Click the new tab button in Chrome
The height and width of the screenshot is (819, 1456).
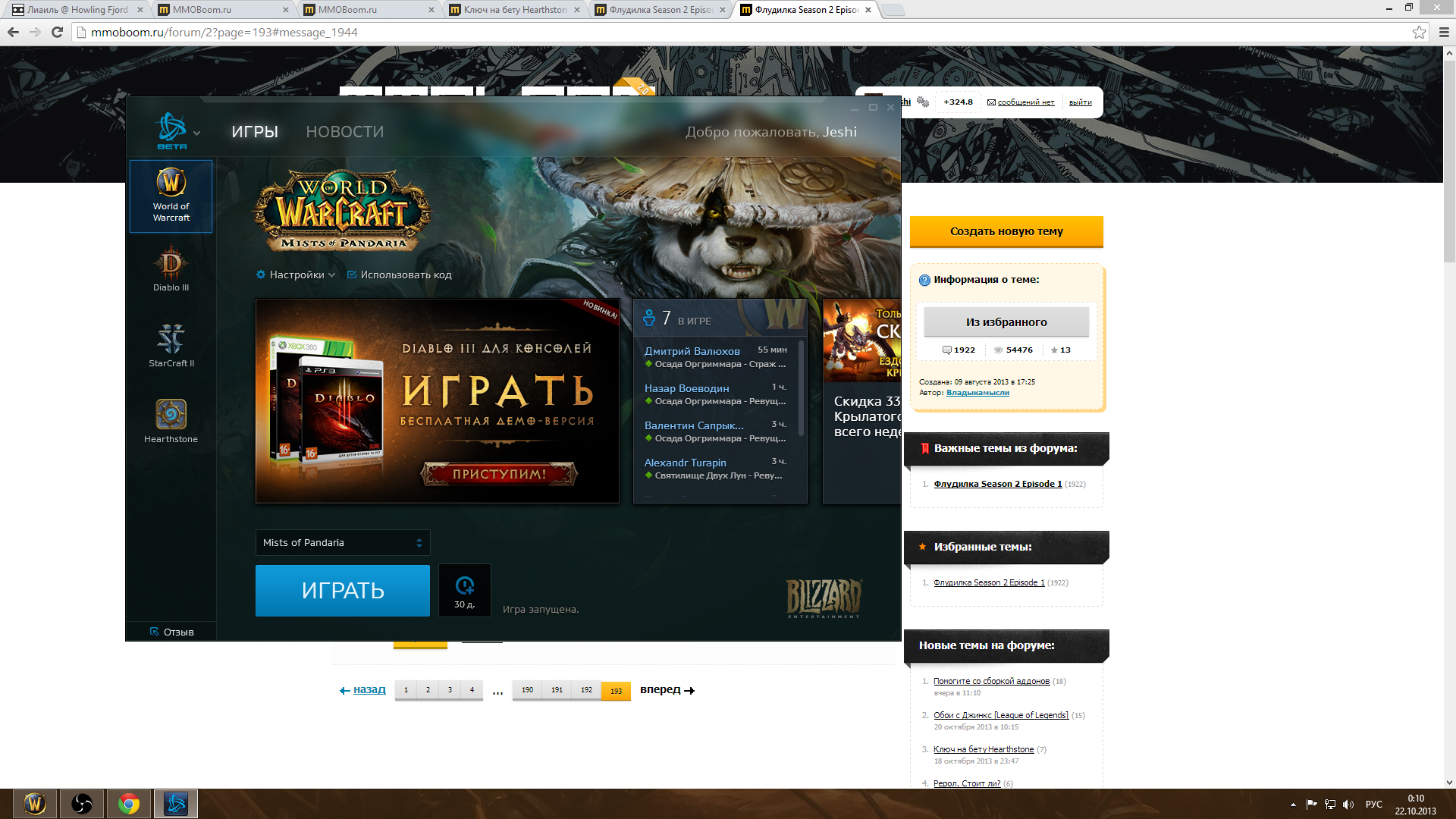894,10
